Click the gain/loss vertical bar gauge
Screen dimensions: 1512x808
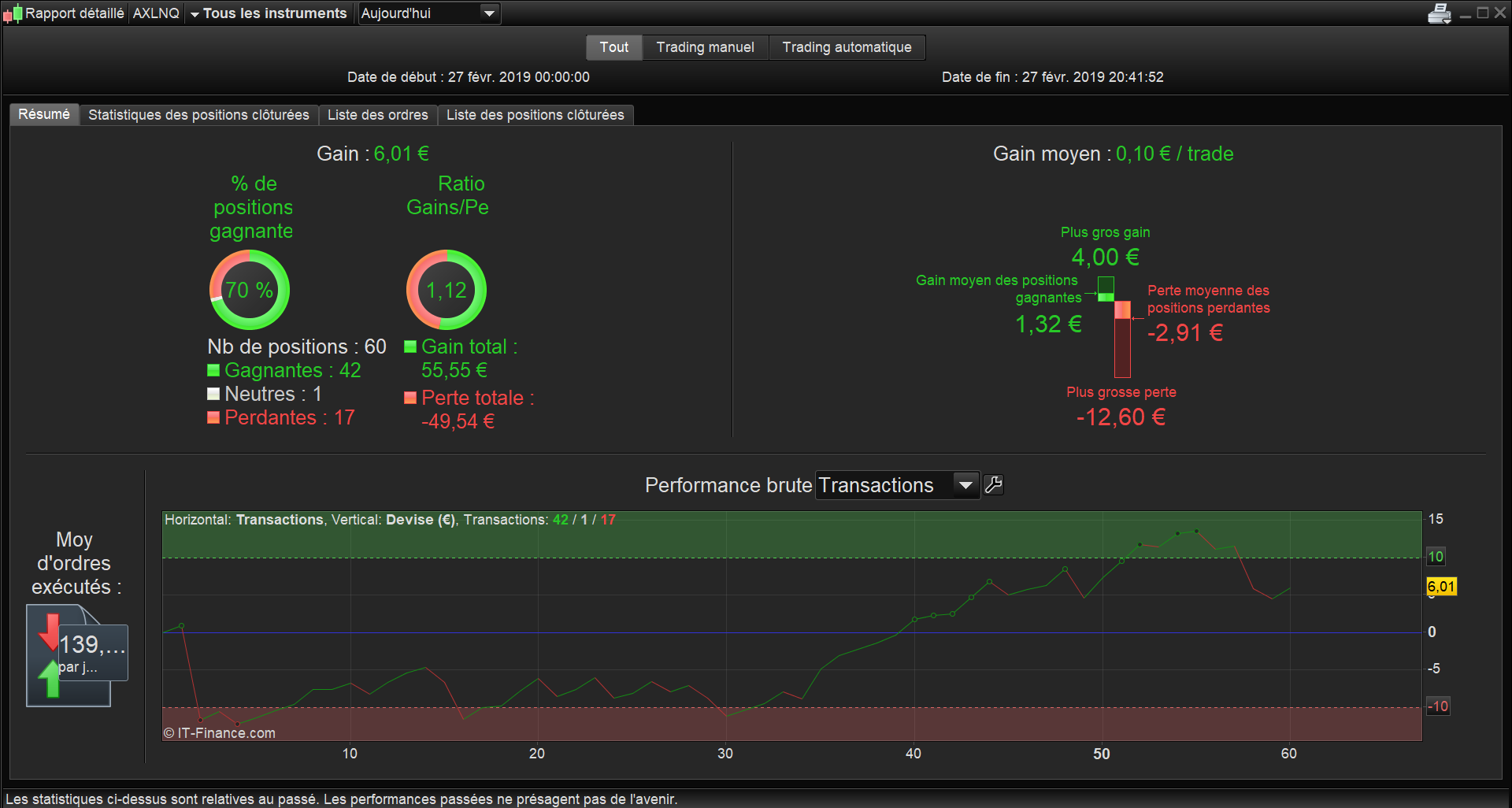[1114, 327]
